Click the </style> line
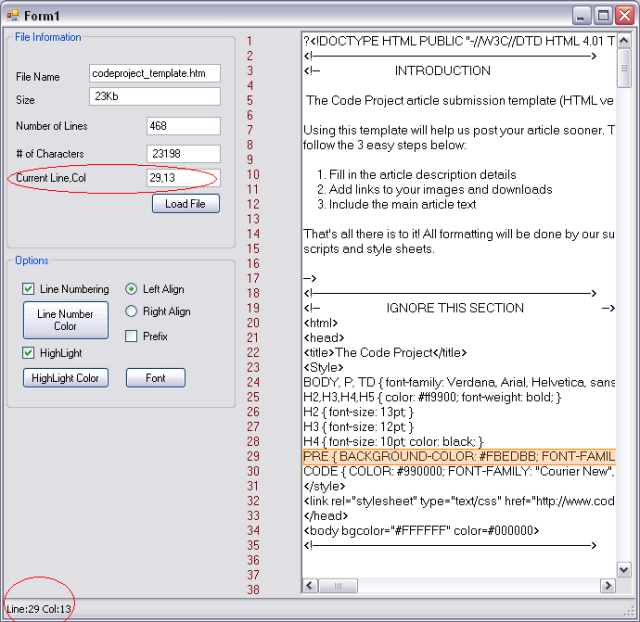Viewport: 640px width, 622px height. [x=324, y=486]
